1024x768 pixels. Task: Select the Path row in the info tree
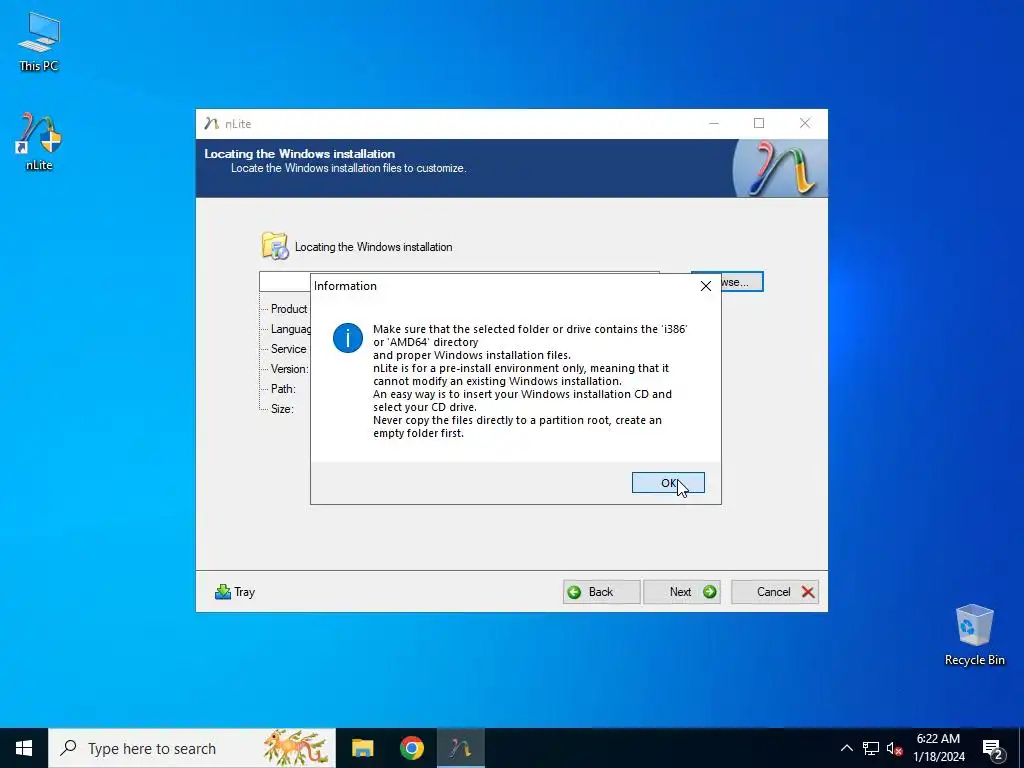[x=283, y=389]
